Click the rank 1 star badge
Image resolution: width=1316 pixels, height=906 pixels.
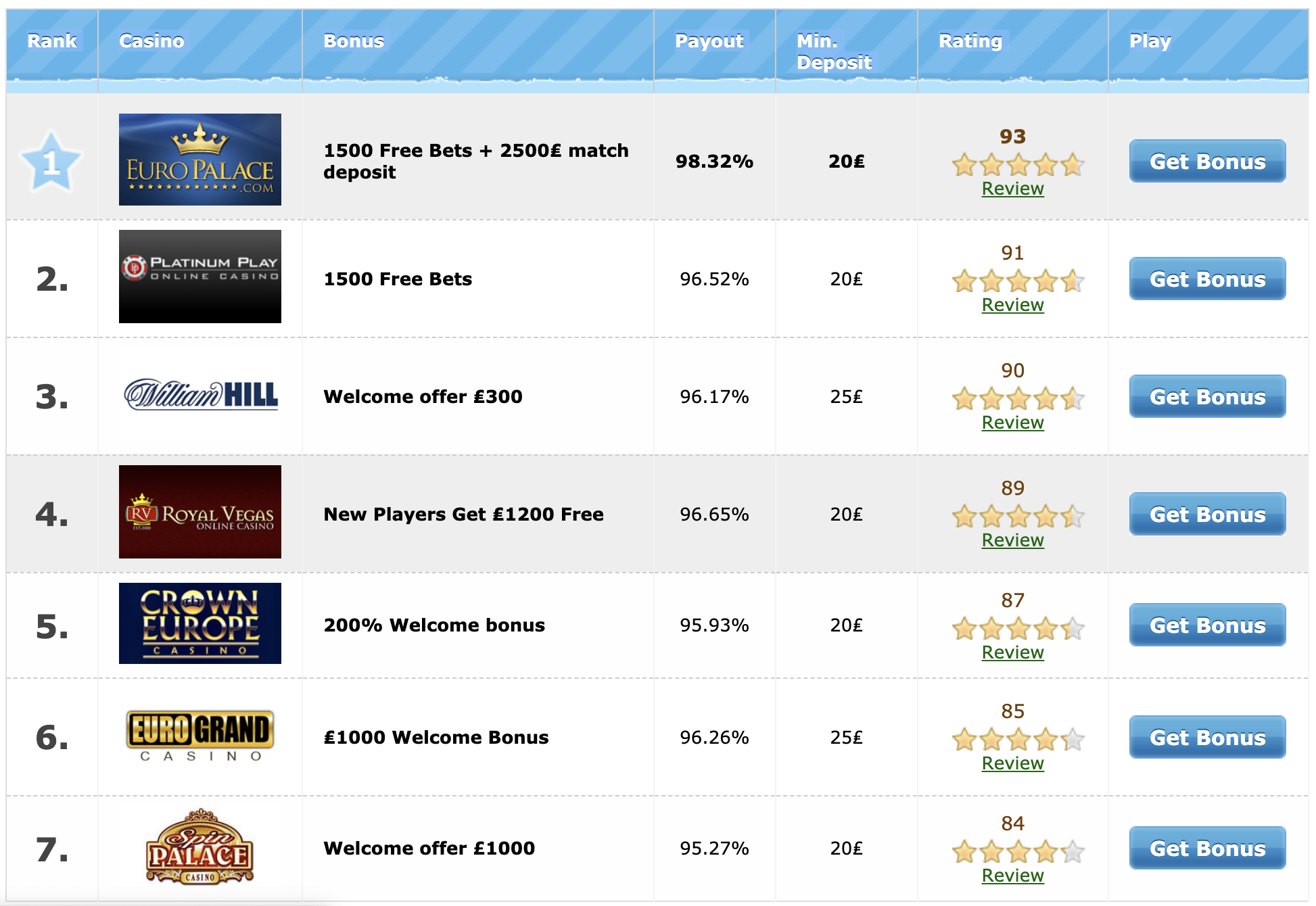pos(51,162)
